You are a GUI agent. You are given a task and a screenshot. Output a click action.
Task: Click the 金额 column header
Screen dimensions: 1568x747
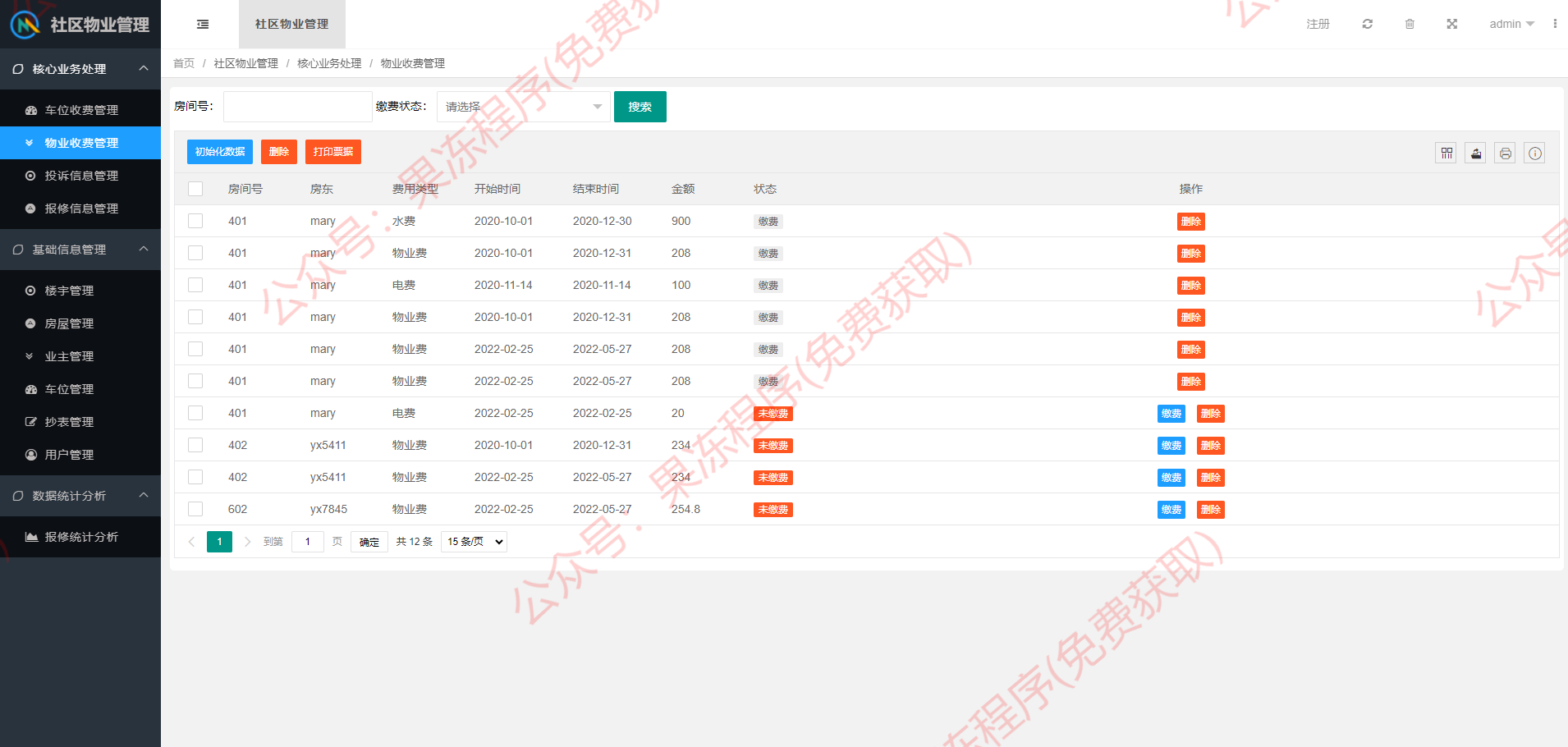pos(683,189)
